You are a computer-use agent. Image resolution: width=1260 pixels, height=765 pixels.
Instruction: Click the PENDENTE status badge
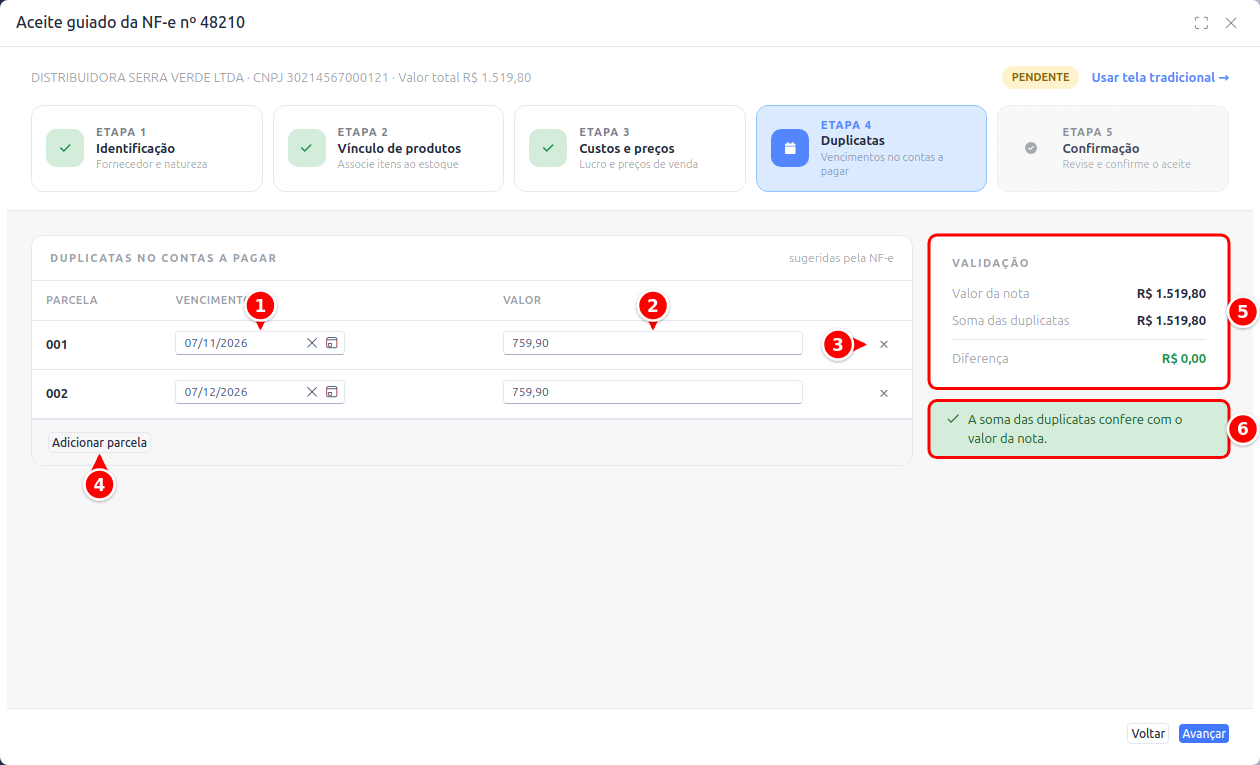1041,77
